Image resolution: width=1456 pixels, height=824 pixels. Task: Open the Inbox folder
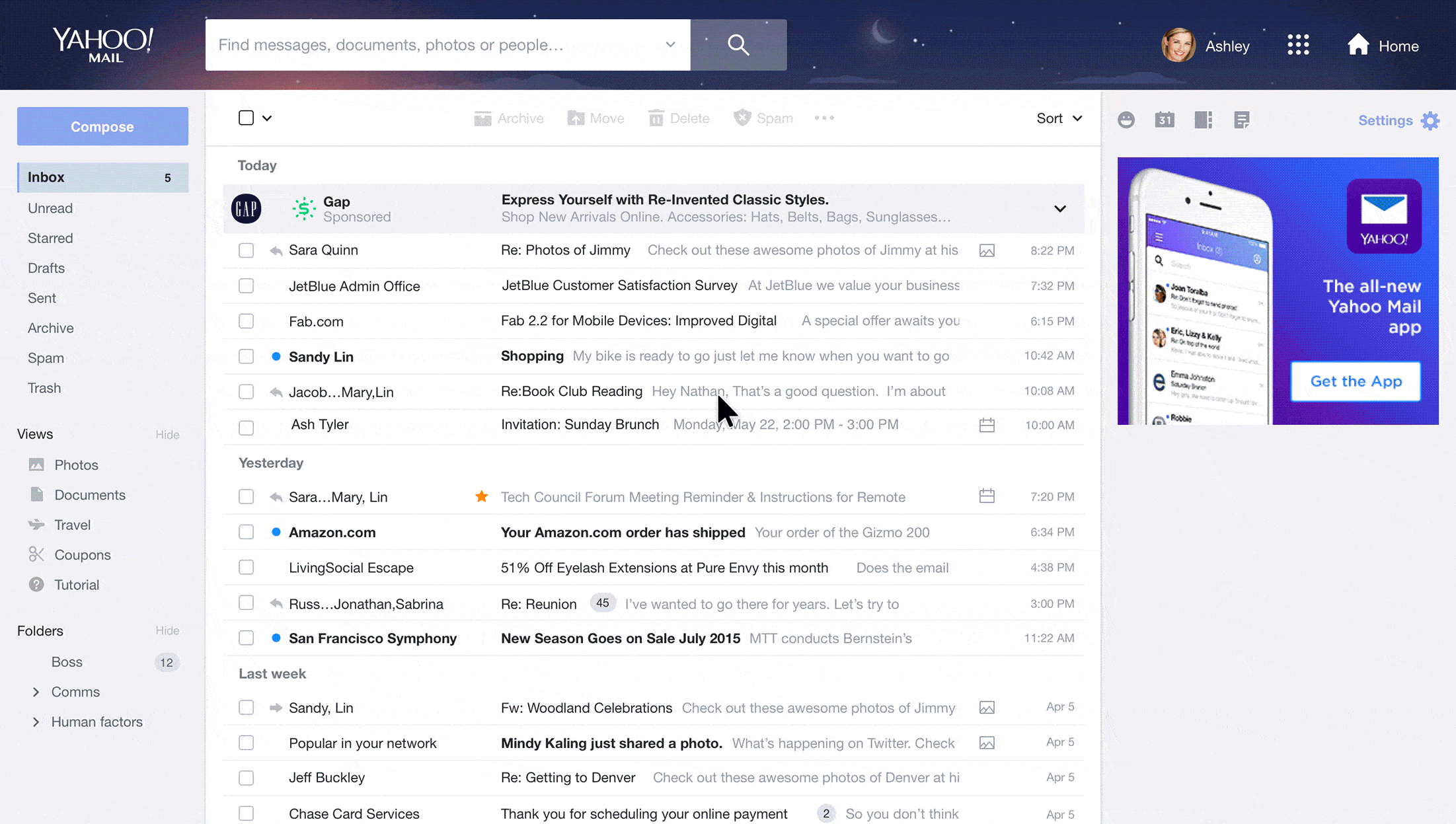(102, 177)
